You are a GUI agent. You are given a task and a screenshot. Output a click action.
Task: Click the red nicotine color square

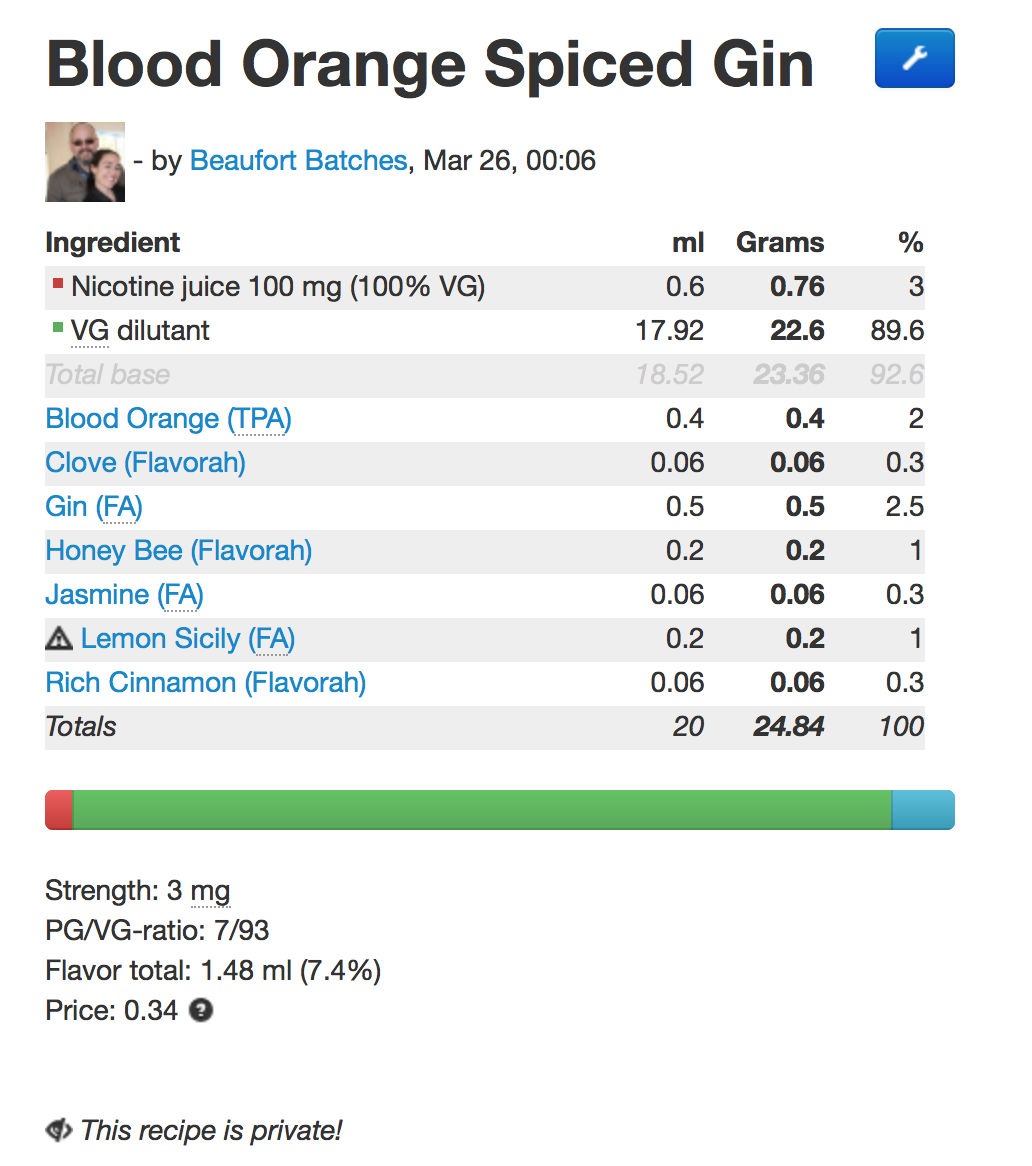(57, 283)
